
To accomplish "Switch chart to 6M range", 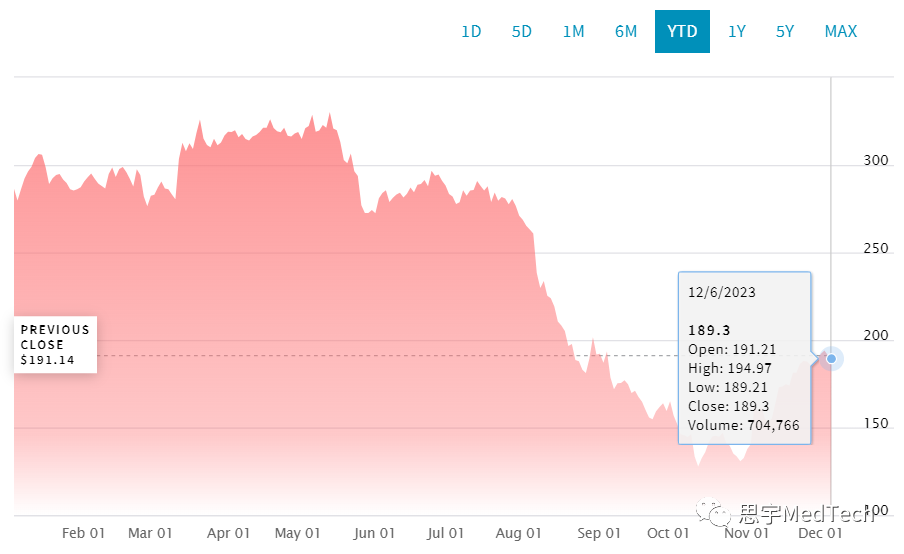I will (x=626, y=31).
